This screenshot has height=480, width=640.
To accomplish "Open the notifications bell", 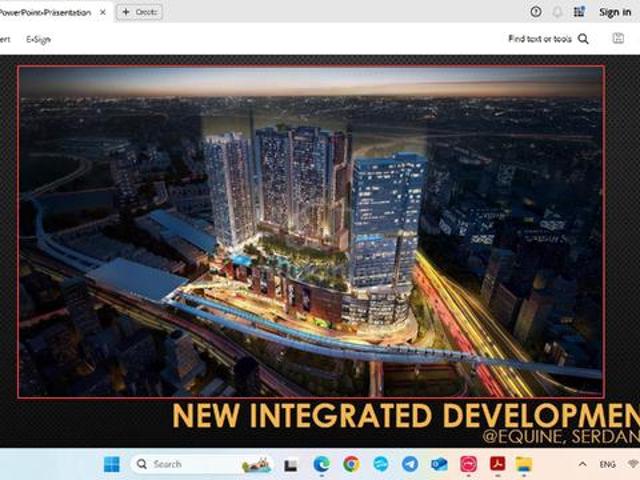I will (558, 12).
